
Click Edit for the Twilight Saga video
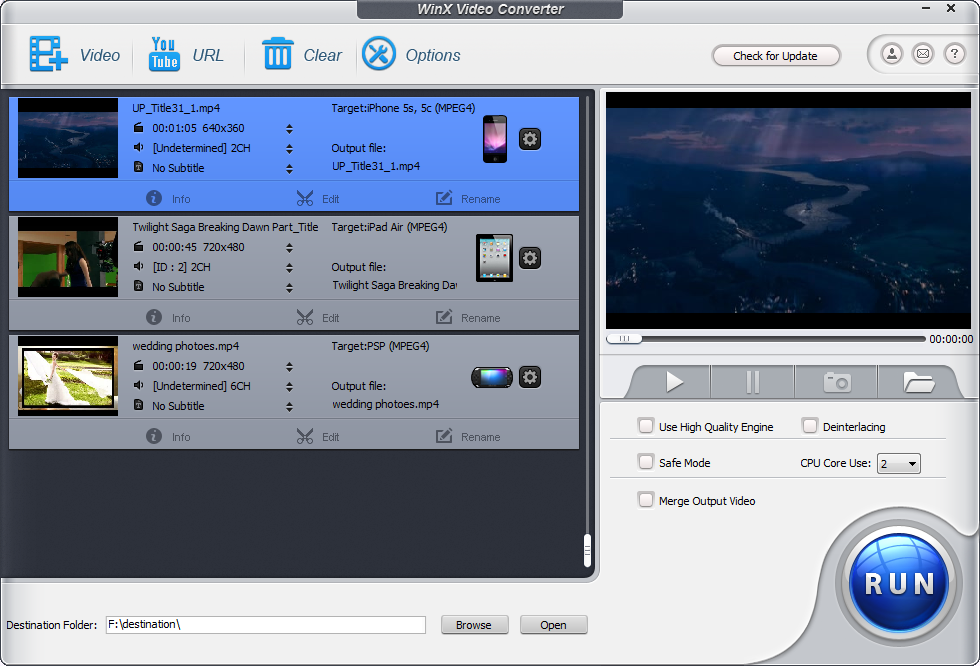pyautogui.click(x=318, y=318)
